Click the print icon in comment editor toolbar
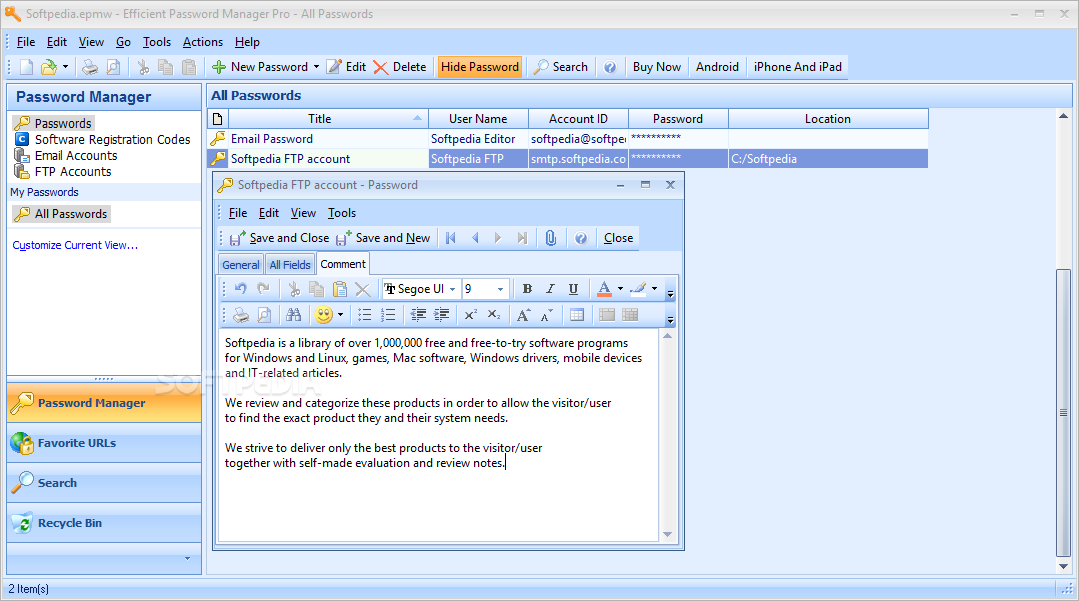 click(241, 315)
